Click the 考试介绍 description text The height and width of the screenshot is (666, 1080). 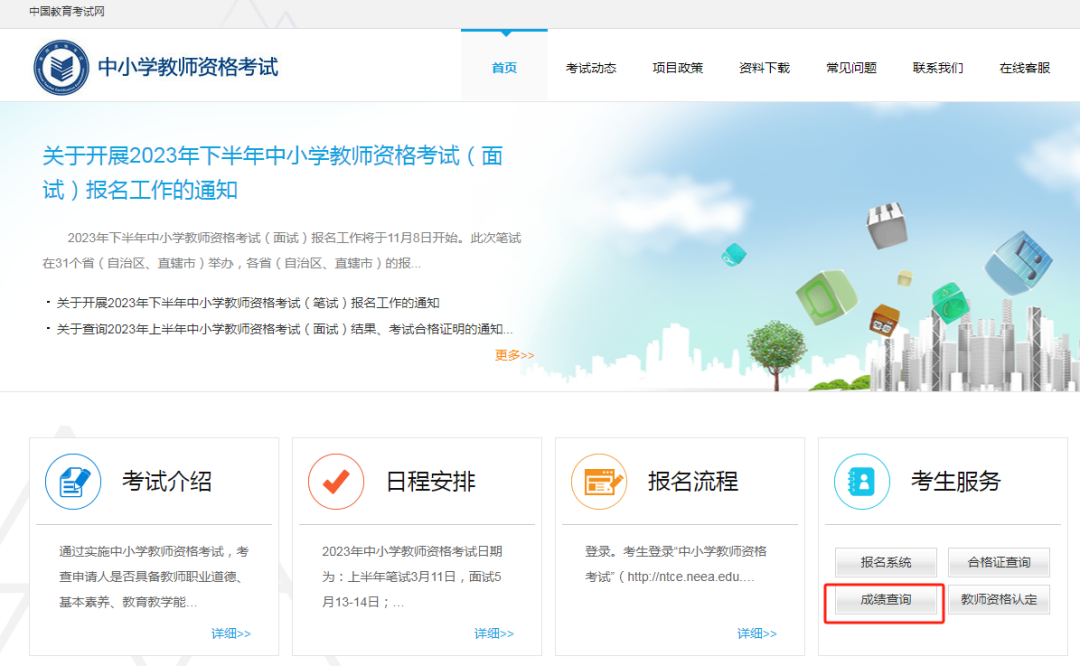[154, 577]
